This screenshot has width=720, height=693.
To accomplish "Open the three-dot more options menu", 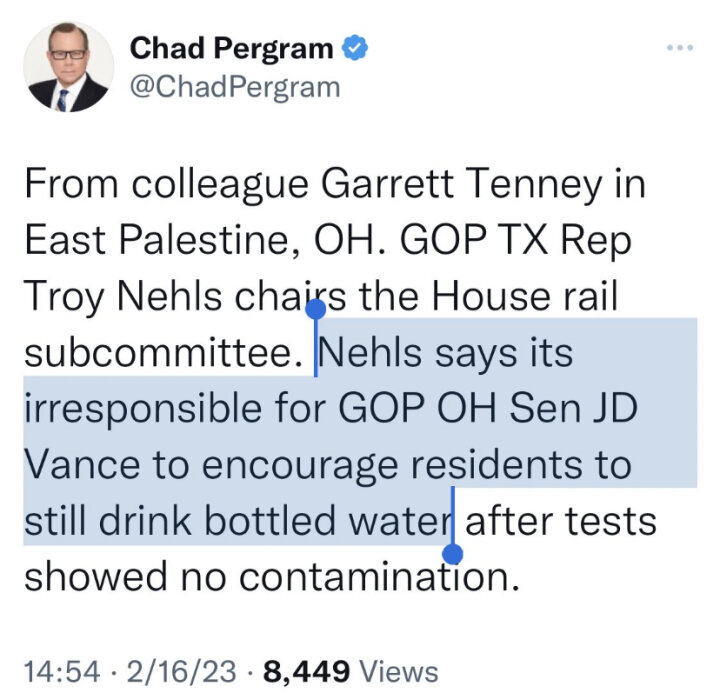I will (x=679, y=47).
